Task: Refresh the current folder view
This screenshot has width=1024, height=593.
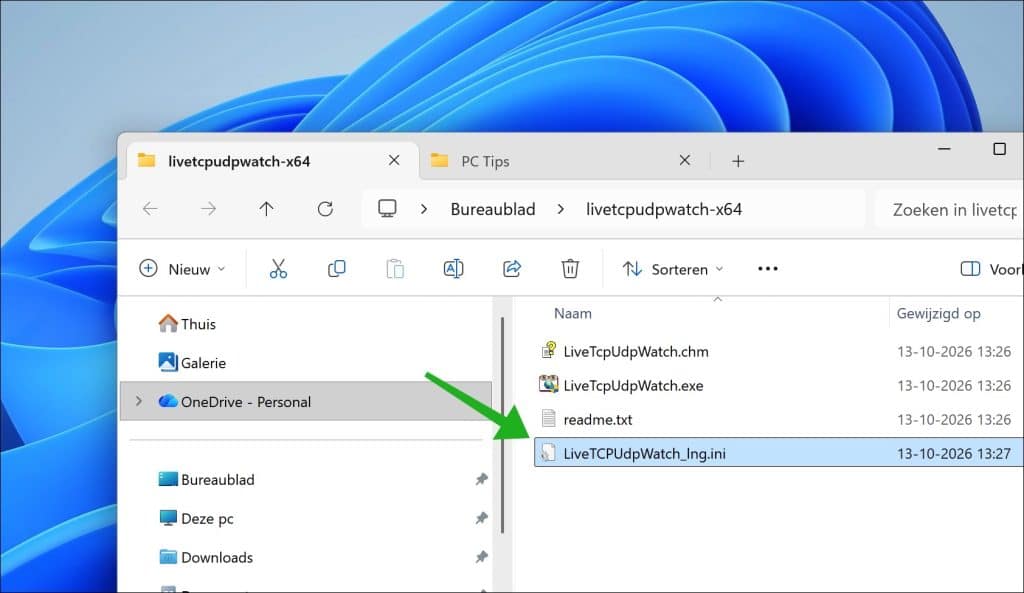Action: 325,209
